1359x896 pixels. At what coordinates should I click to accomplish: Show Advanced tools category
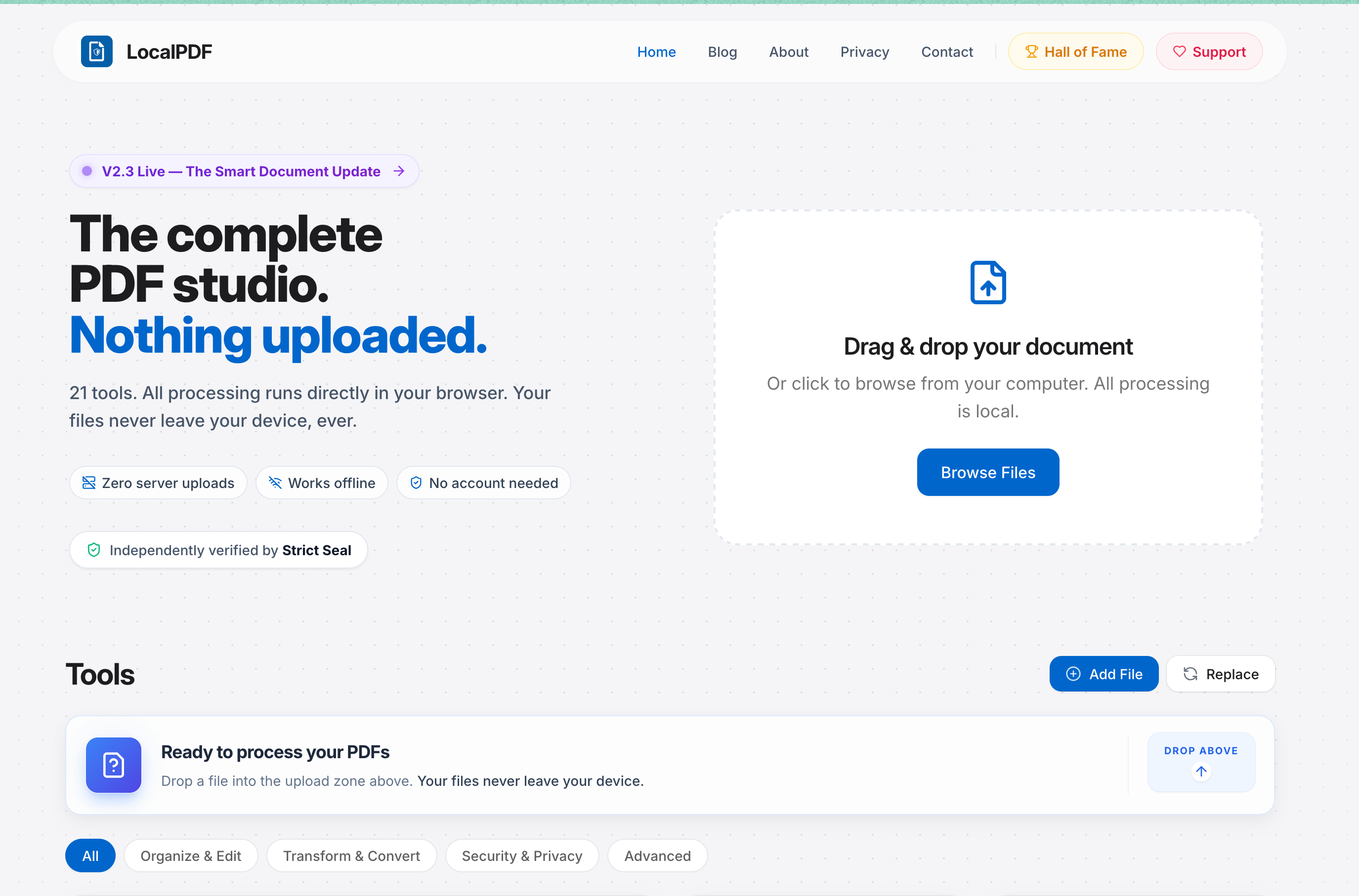point(657,855)
